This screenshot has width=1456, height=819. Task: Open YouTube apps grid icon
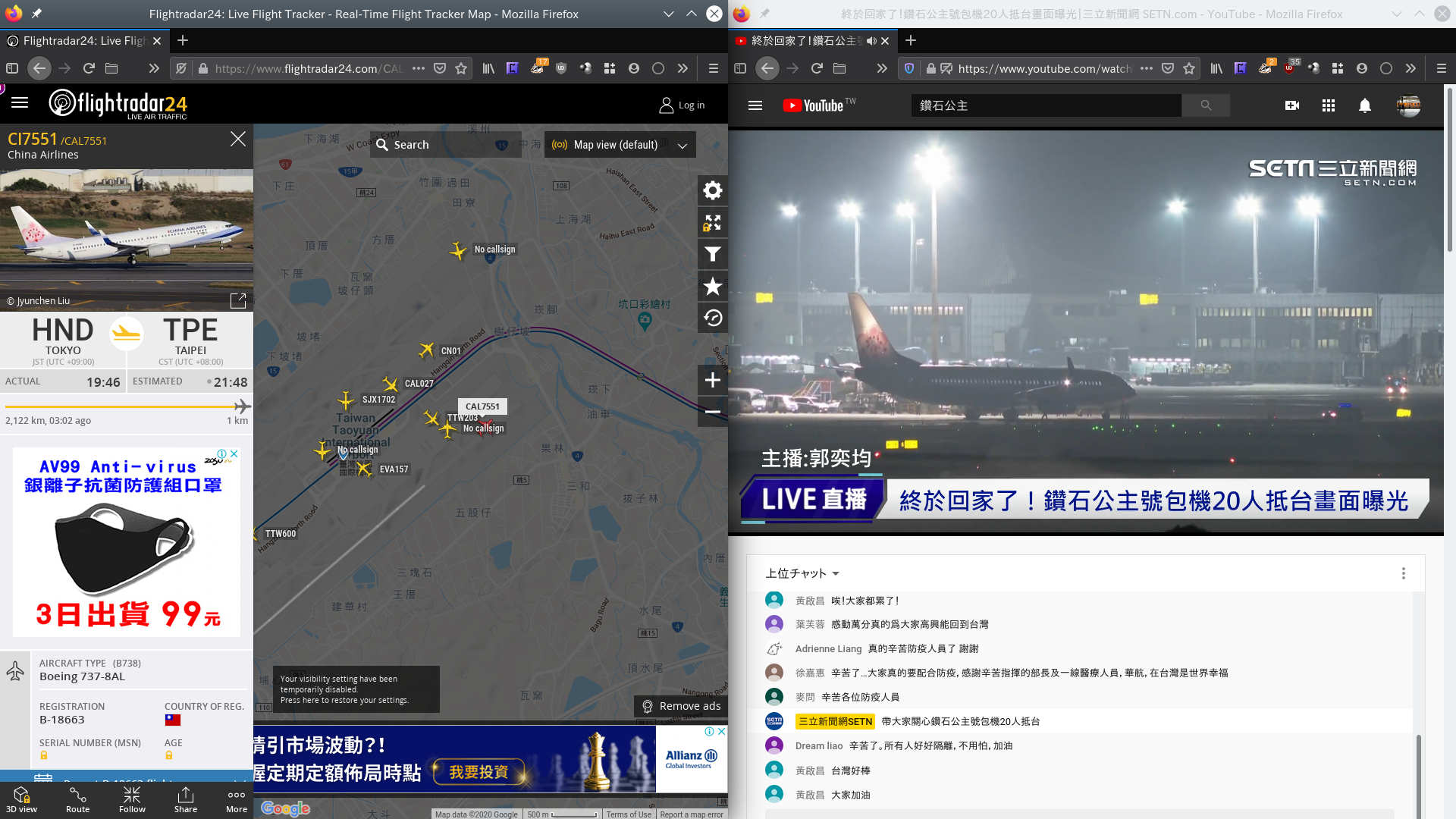1329,105
